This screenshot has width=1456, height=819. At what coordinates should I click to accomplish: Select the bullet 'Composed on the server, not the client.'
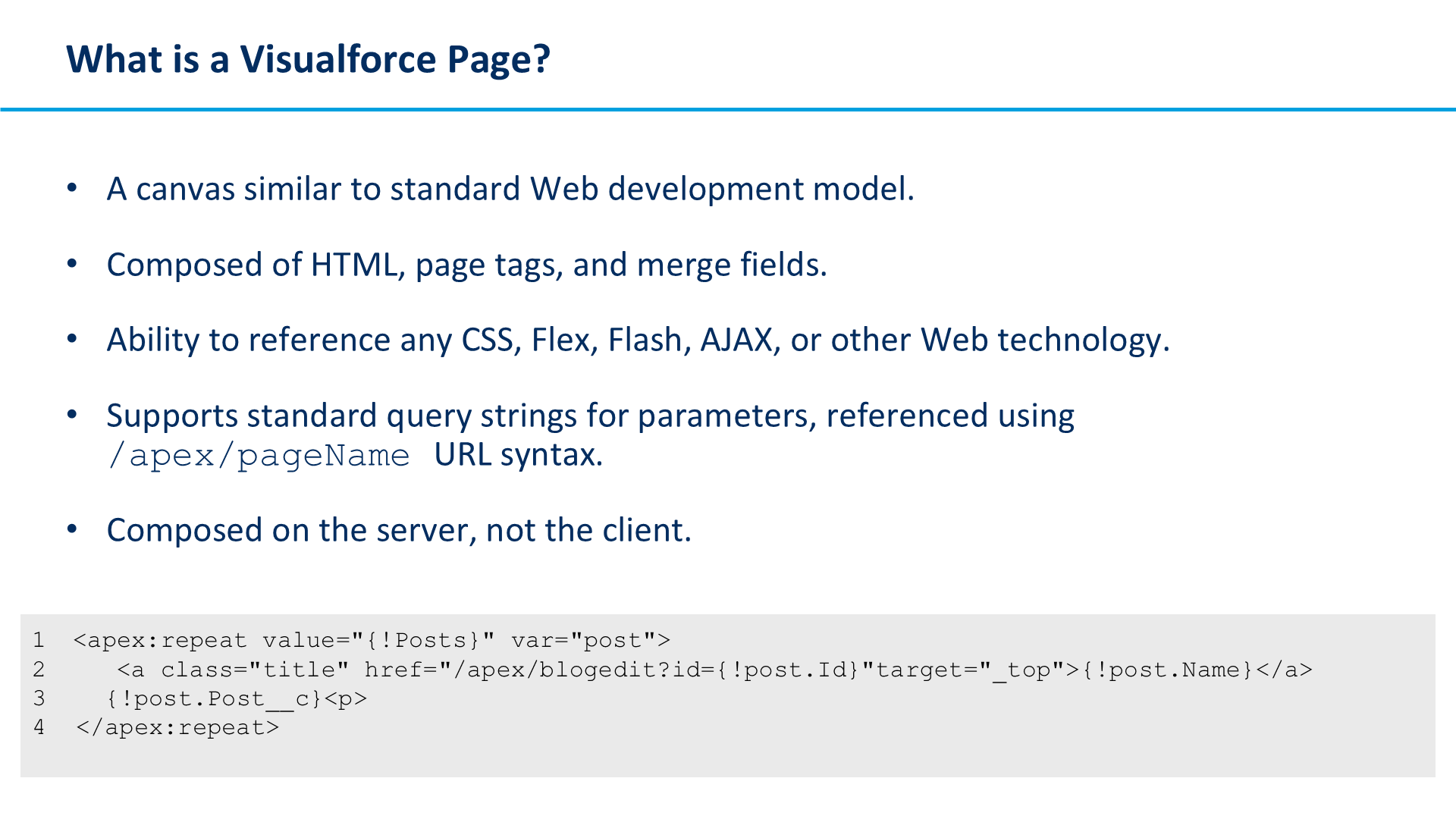click(x=399, y=530)
